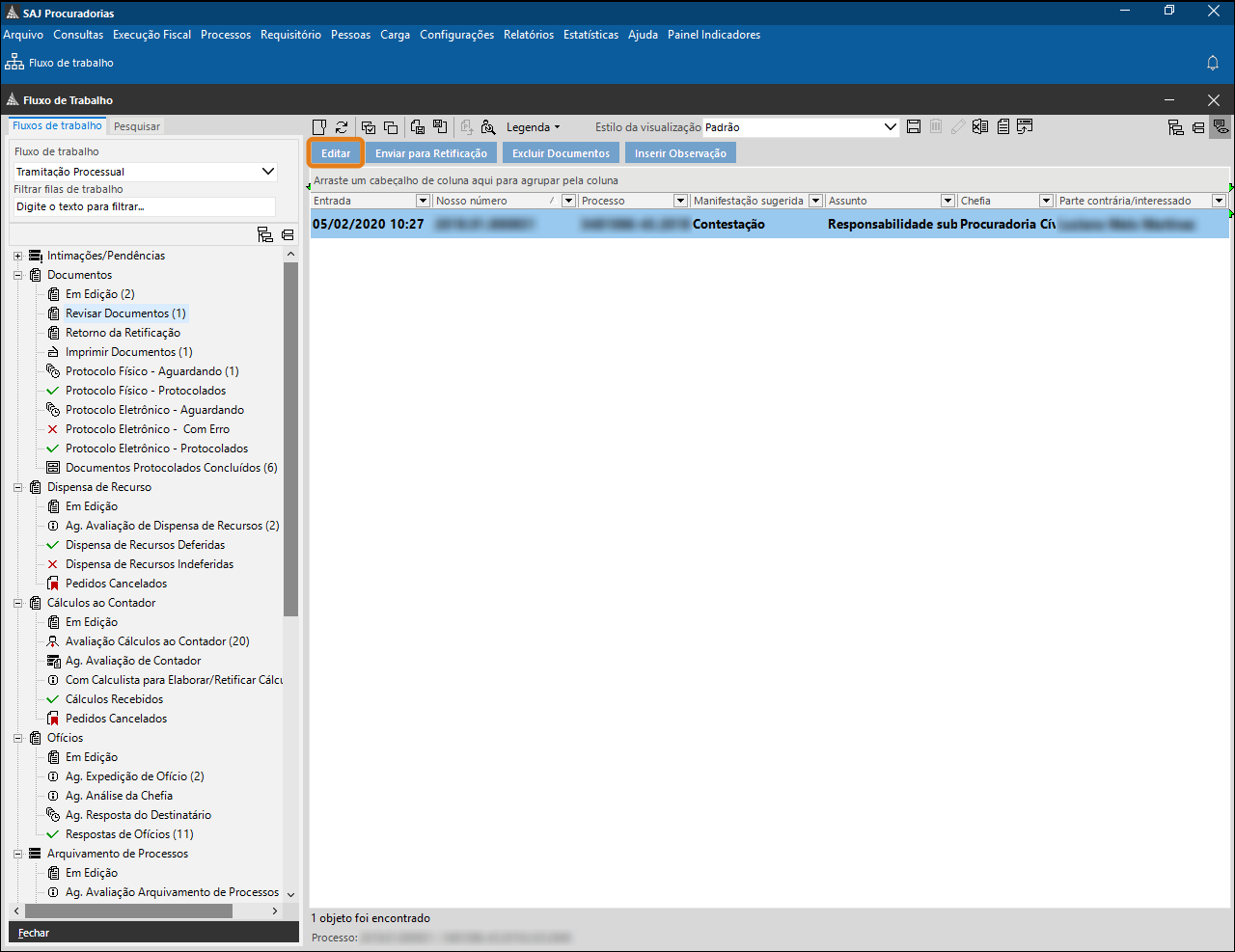1235x952 pixels.
Task: Click the search magnifier icon in toolbar
Action: [x=488, y=127]
